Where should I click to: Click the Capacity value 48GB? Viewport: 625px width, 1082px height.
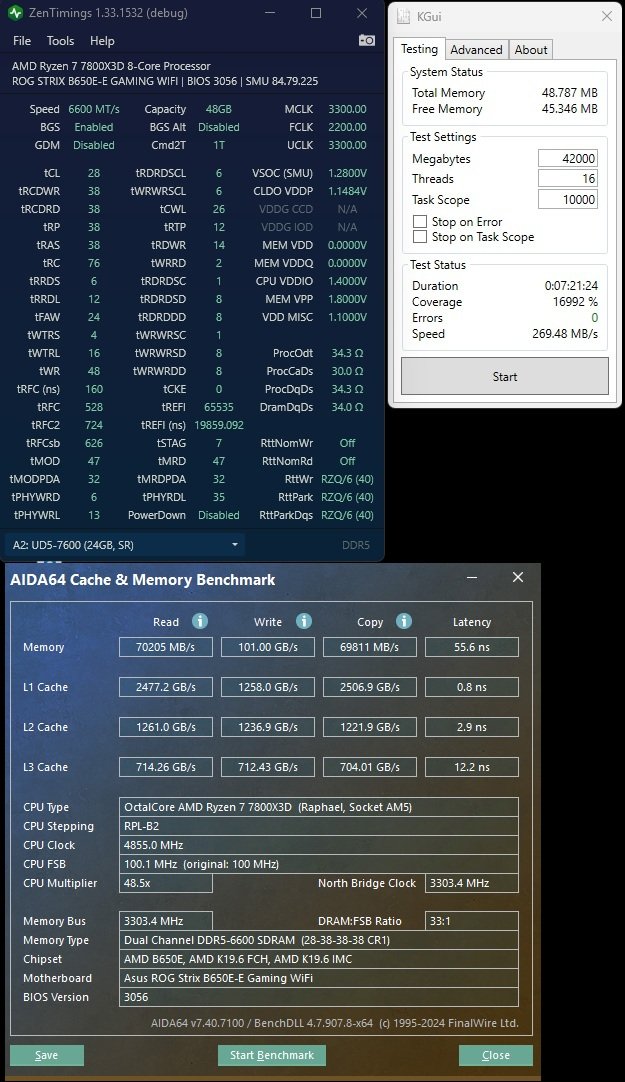tap(219, 109)
